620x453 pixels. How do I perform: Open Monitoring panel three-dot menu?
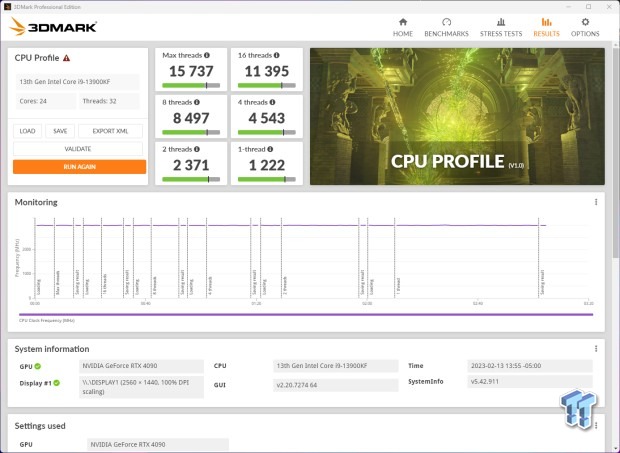tap(596, 202)
